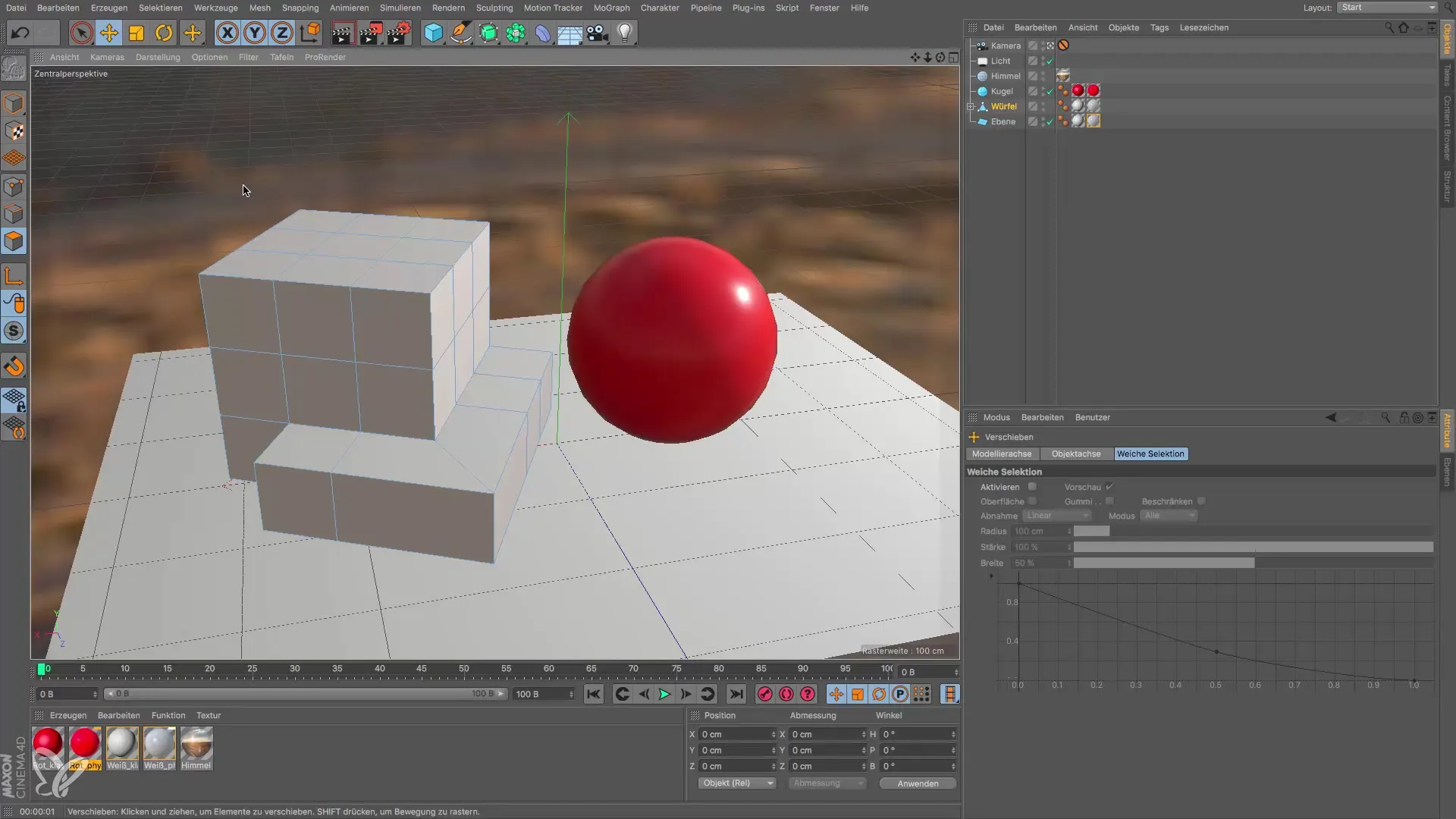Viewport: 1456px width, 819px height.
Task: Open the Mesh menu
Action: [260, 8]
